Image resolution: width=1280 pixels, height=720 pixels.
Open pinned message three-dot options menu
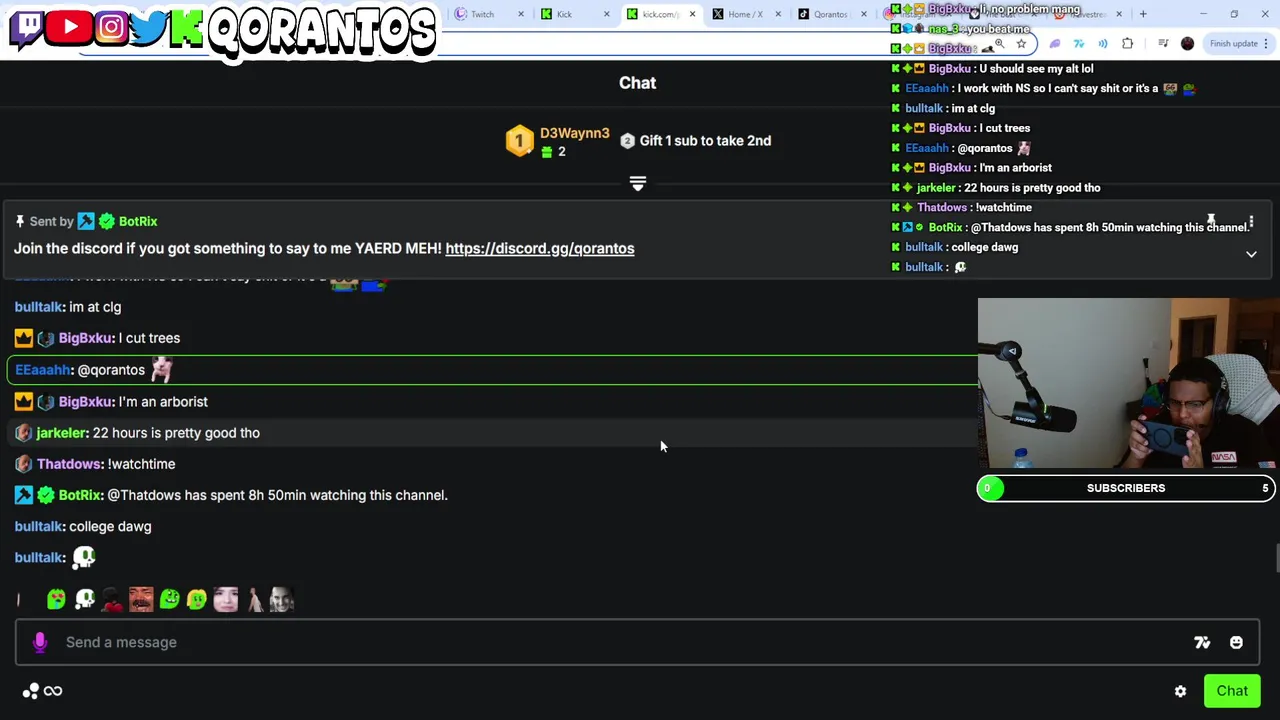coord(1250,222)
